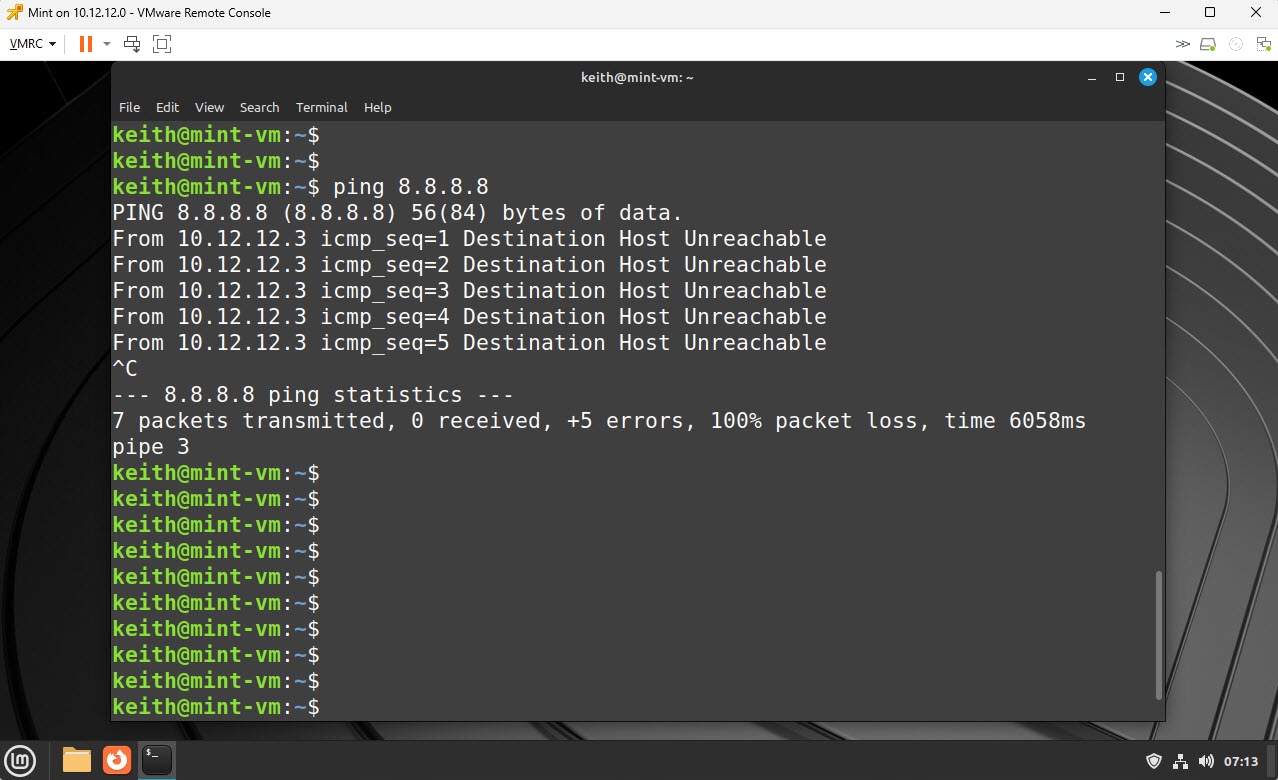The width and height of the screenshot is (1278, 780).
Task: Click the hard disk device icon
Action: [1208, 44]
